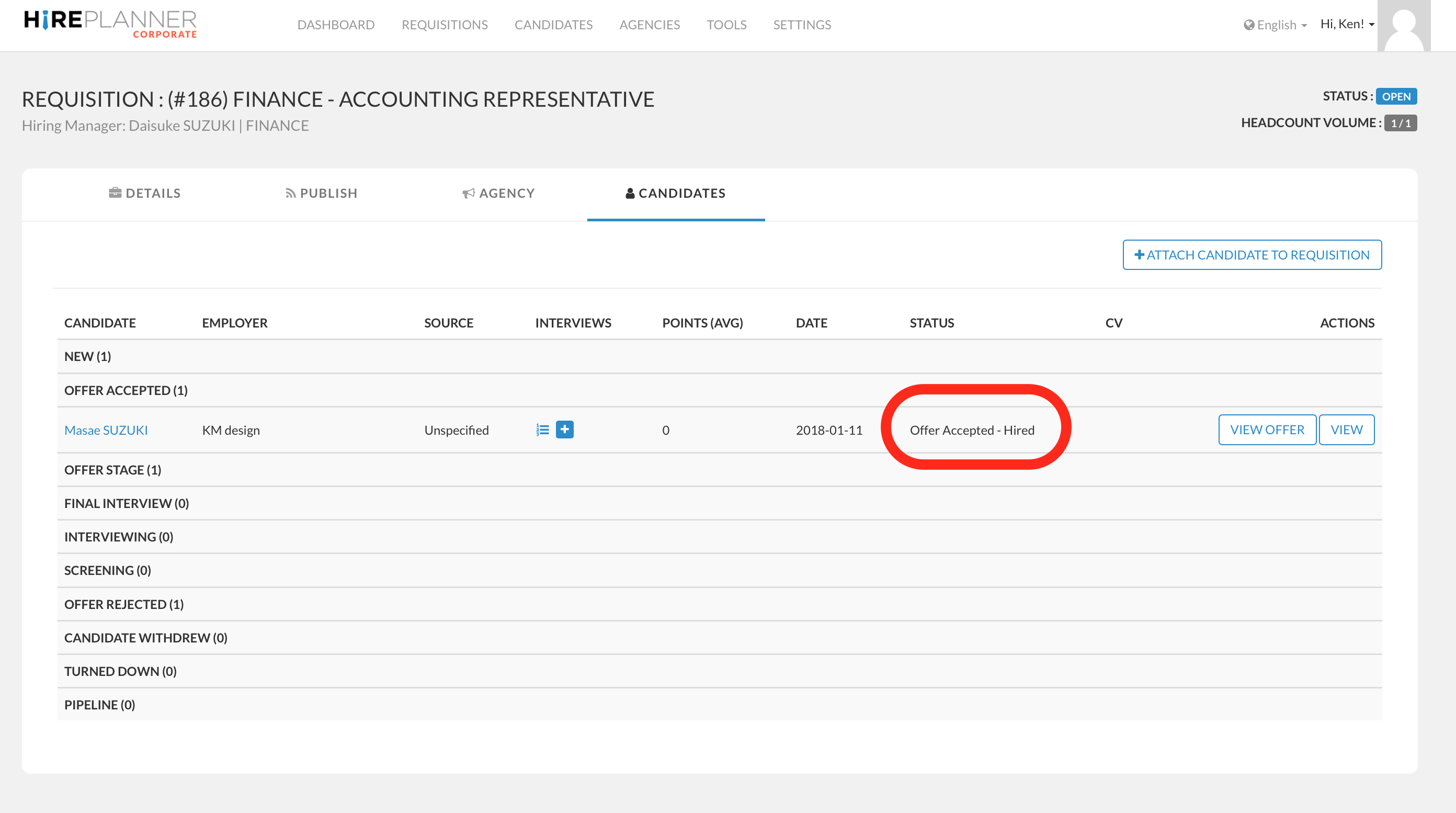Screen dimensions: 1456x813
Task: Open the Masae SUZUKI candidate link
Action: [x=106, y=430]
